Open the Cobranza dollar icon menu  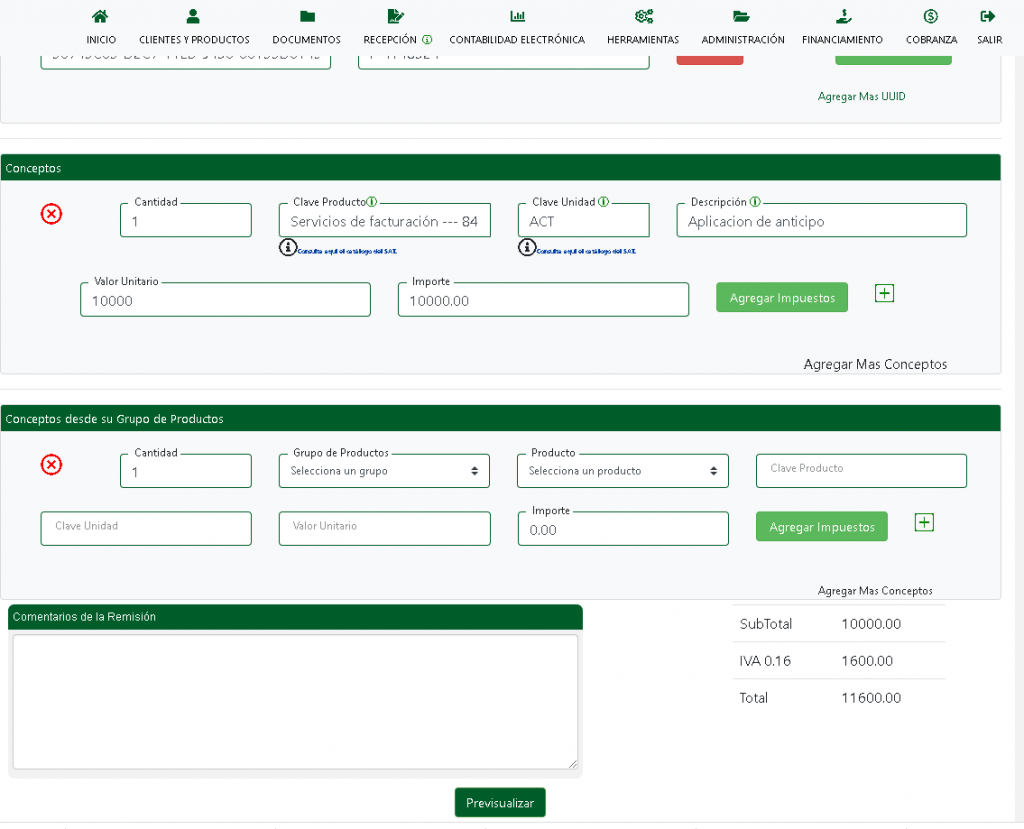931,17
